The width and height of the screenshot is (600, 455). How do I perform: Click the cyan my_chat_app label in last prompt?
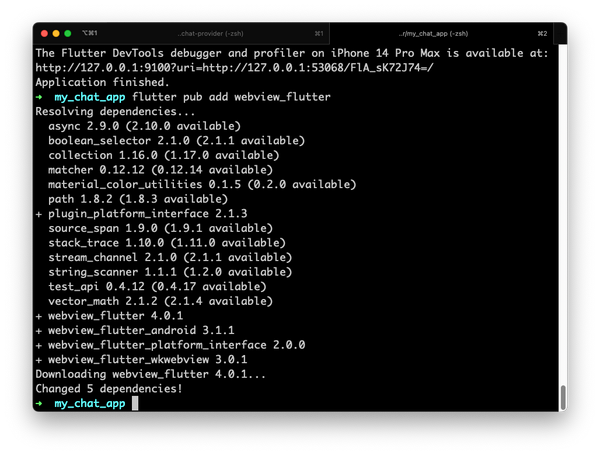coord(90,404)
